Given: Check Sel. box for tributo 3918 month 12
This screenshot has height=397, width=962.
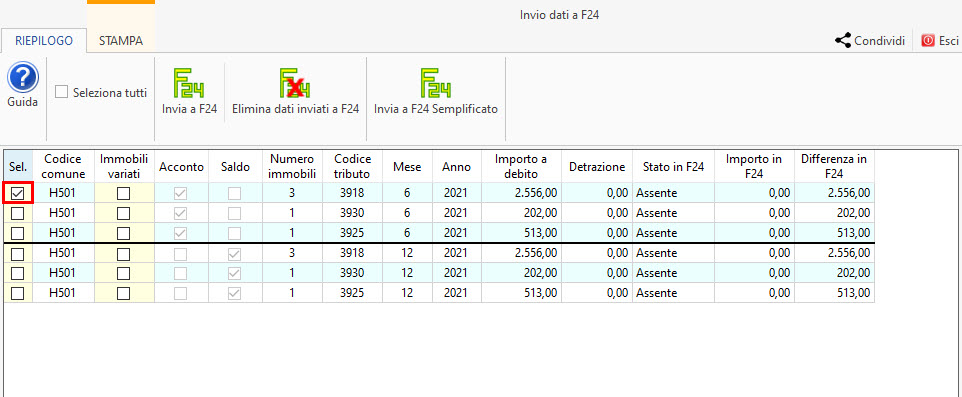Looking at the screenshot, I should pos(18,253).
